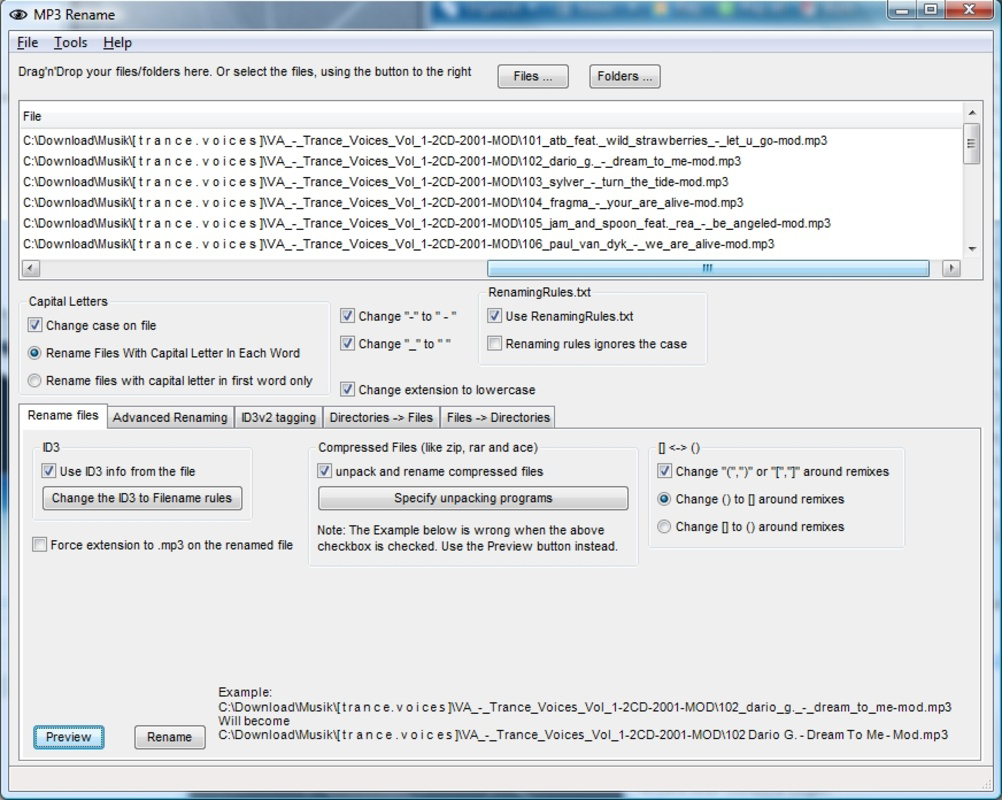Click Change the ID3 to Filename rules button
The height and width of the screenshot is (800, 1002).
click(142, 498)
